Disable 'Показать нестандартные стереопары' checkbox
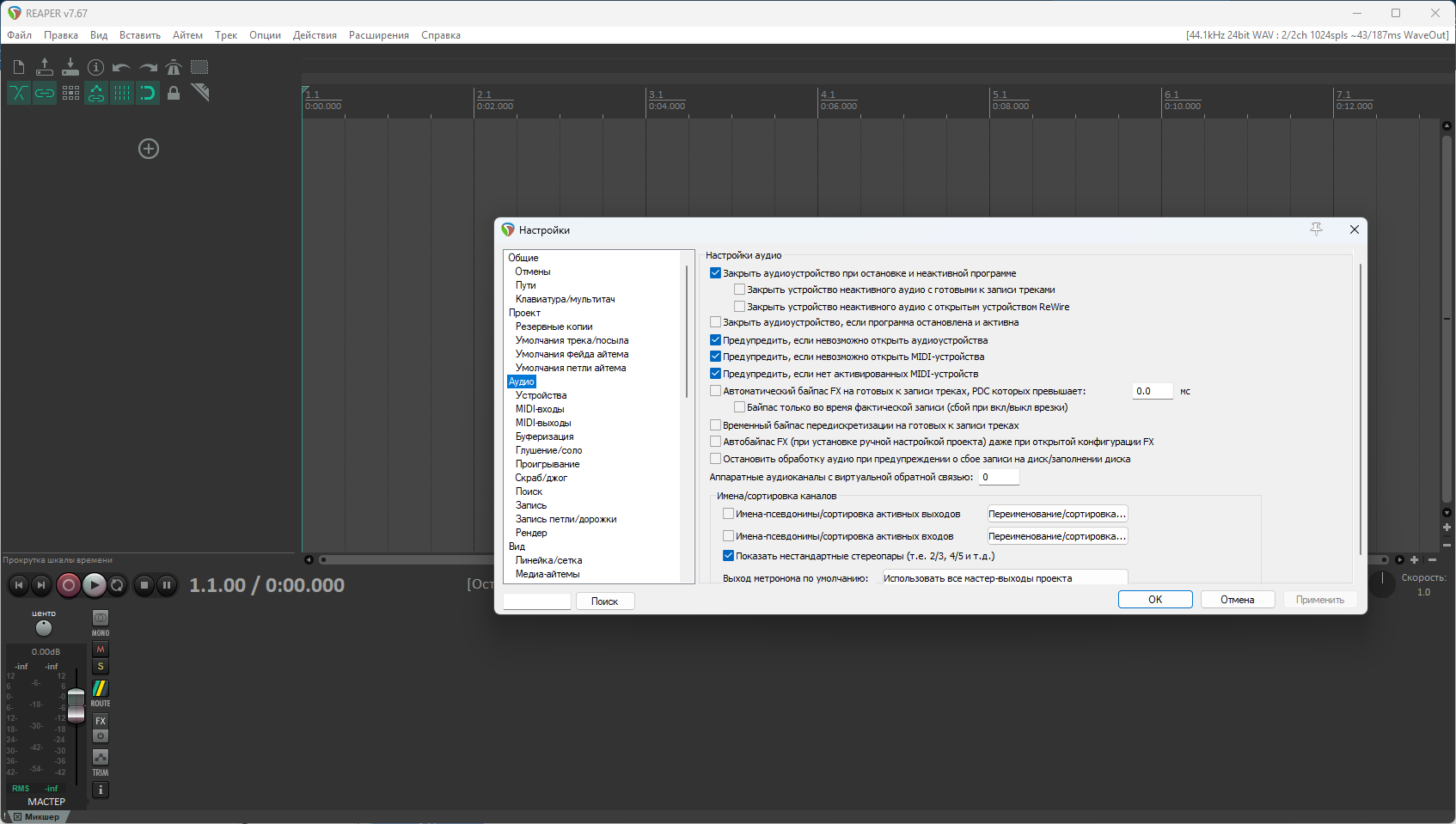This screenshot has height=824, width=1456. coord(728,556)
